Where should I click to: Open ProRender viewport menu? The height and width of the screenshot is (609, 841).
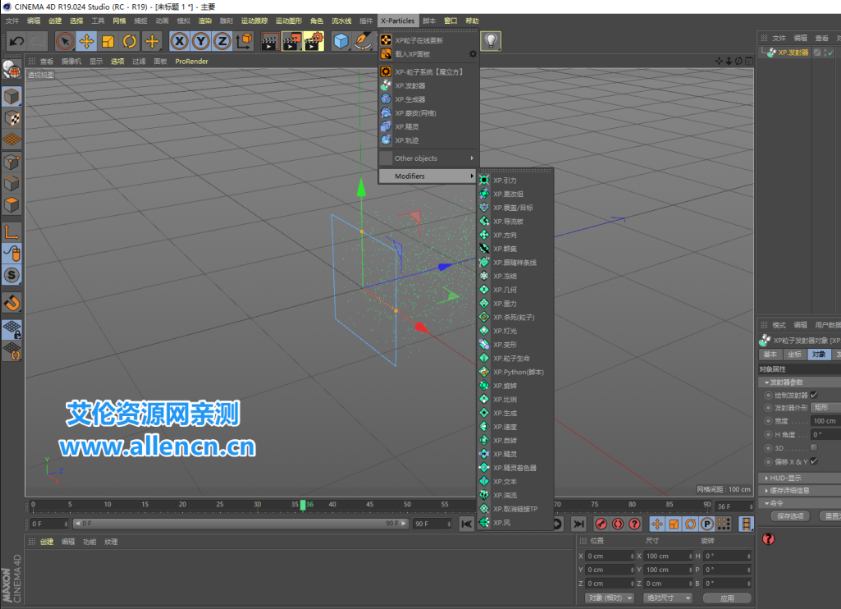click(x=191, y=61)
